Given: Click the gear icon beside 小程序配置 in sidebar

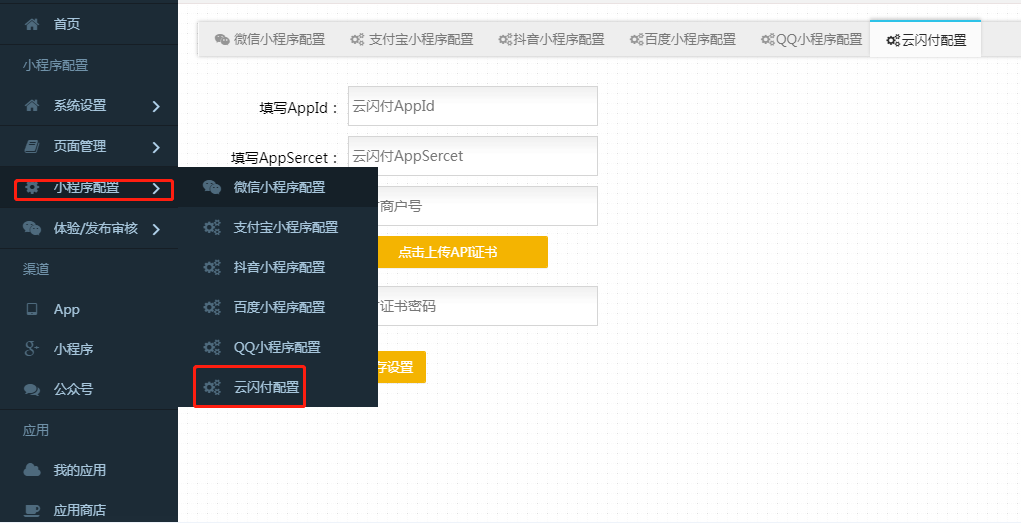Looking at the screenshot, I should tap(31, 188).
